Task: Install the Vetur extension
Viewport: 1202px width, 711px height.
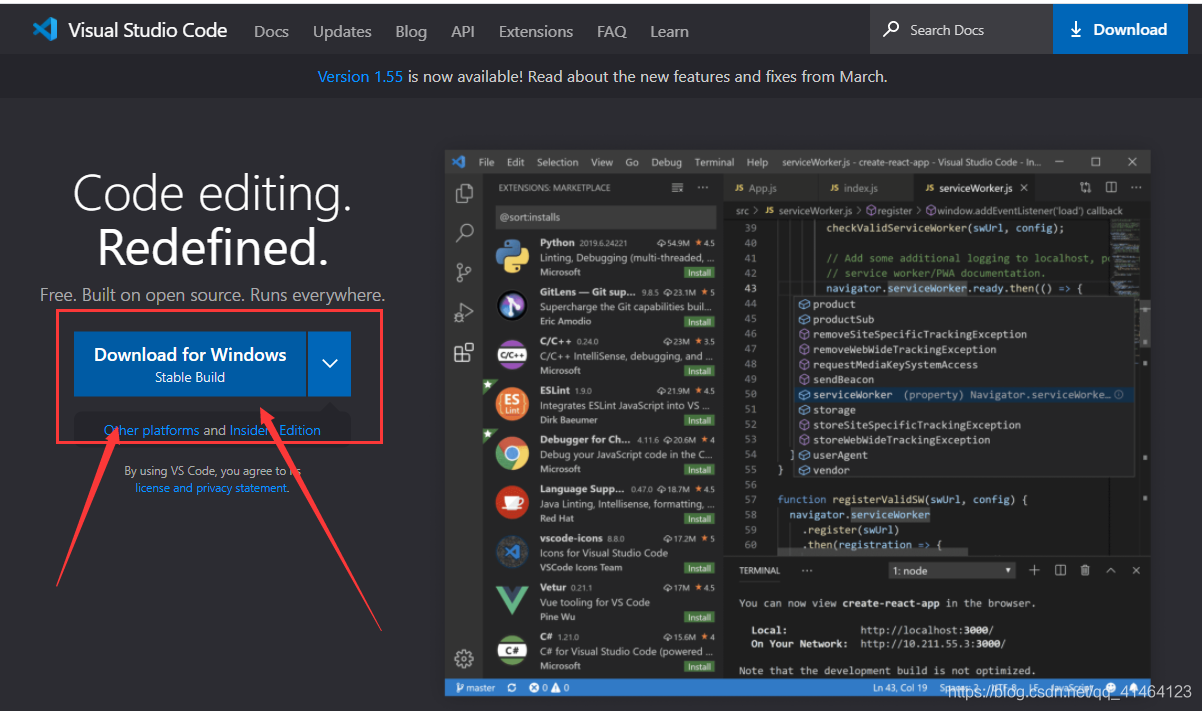Action: (x=699, y=616)
